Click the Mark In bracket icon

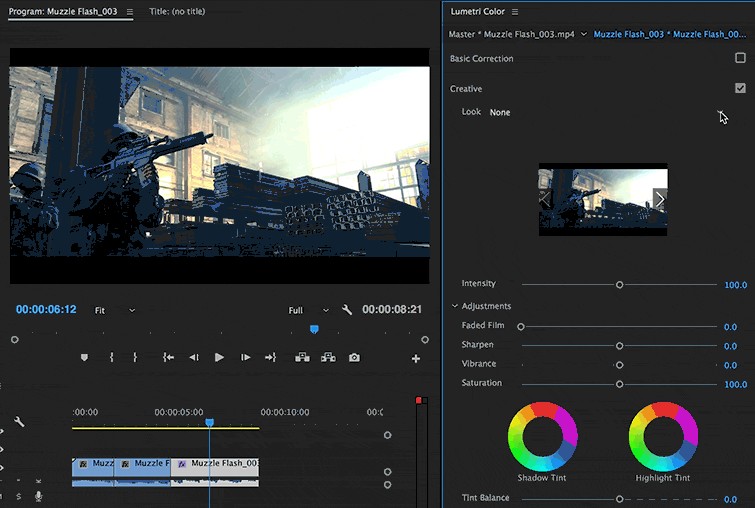[111, 357]
